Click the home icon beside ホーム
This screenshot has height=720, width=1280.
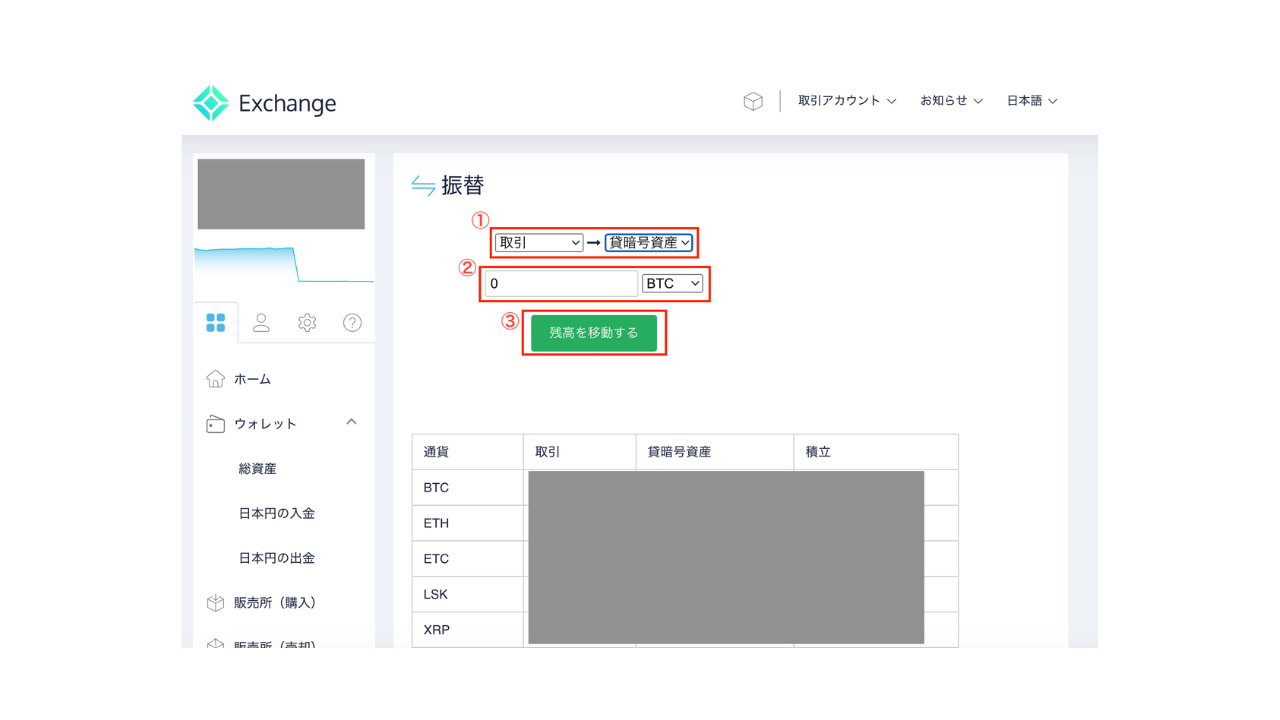click(x=215, y=378)
